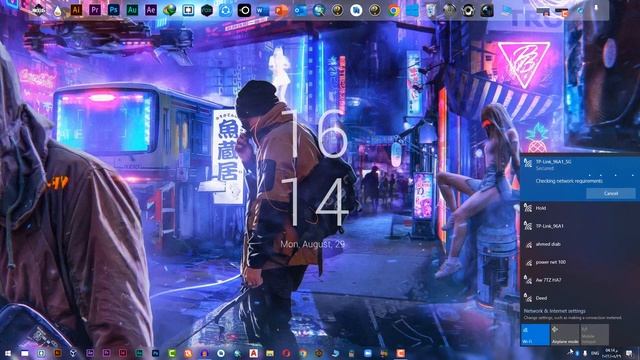Viewport: 640px width, 360px height.
Task: Open Adobe Illustrator from the top dock
Action: (x=76, y=10)
